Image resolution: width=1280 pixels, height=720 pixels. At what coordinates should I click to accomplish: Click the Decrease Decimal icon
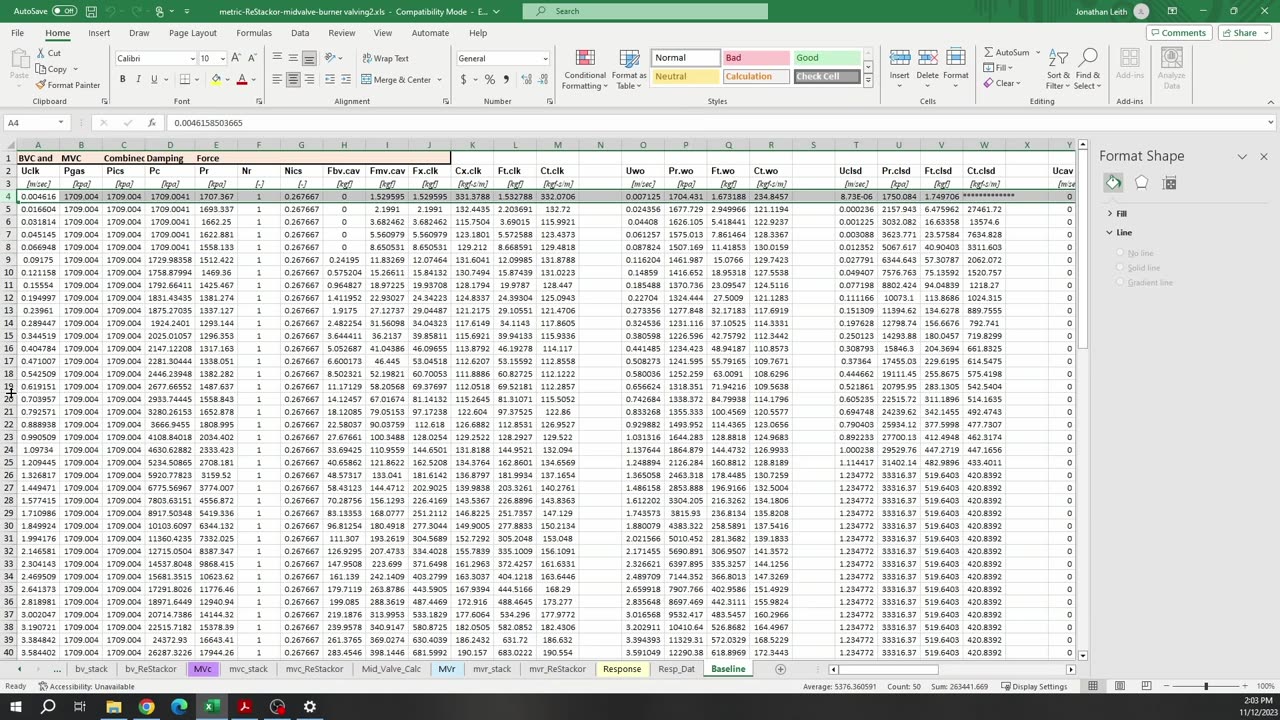(x=543, y=80)
